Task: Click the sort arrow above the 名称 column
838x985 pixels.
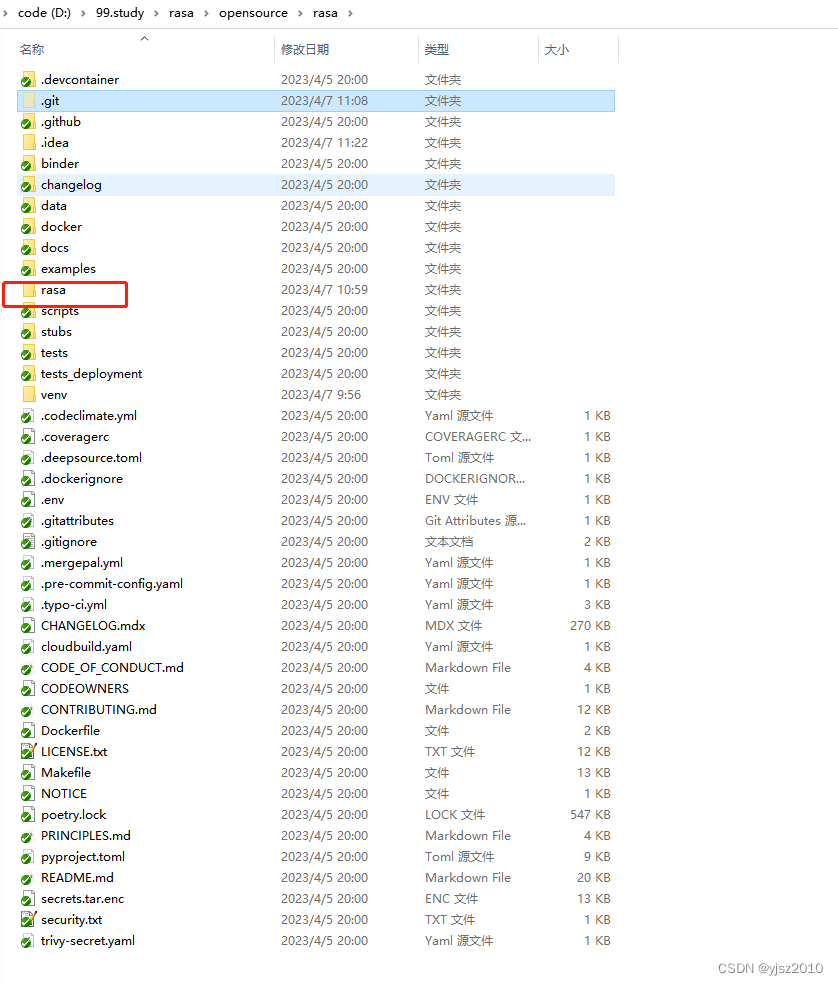Action: pyautogui.click(x=144, y=39)
